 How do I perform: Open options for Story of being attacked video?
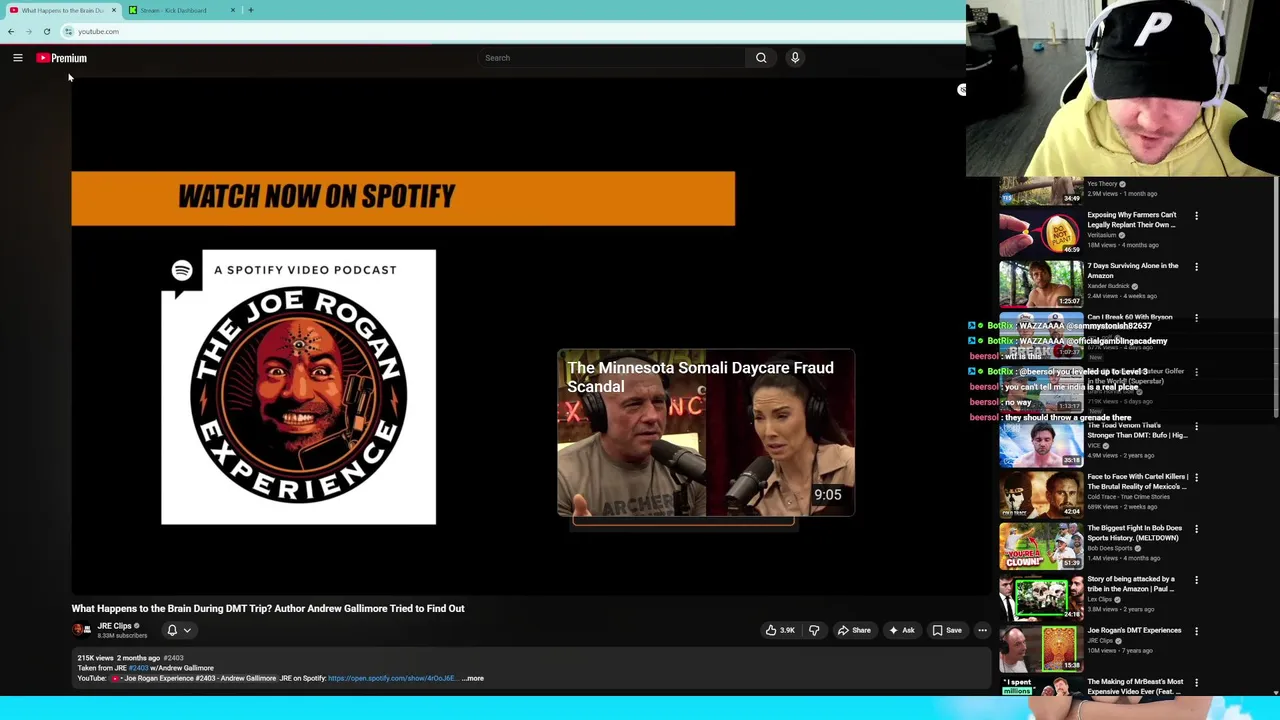tap(1196, 580)
